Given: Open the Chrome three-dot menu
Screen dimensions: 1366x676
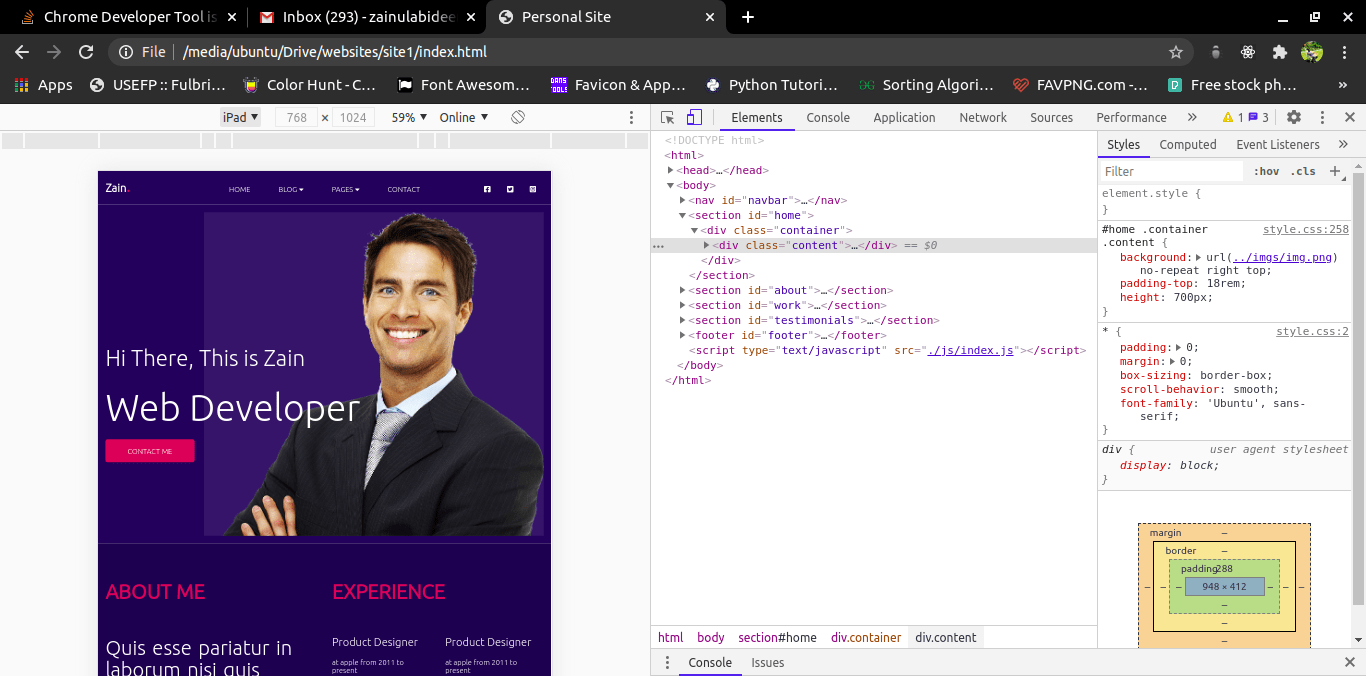Looking at the screenshot, I should click(x=1345, y=52).
